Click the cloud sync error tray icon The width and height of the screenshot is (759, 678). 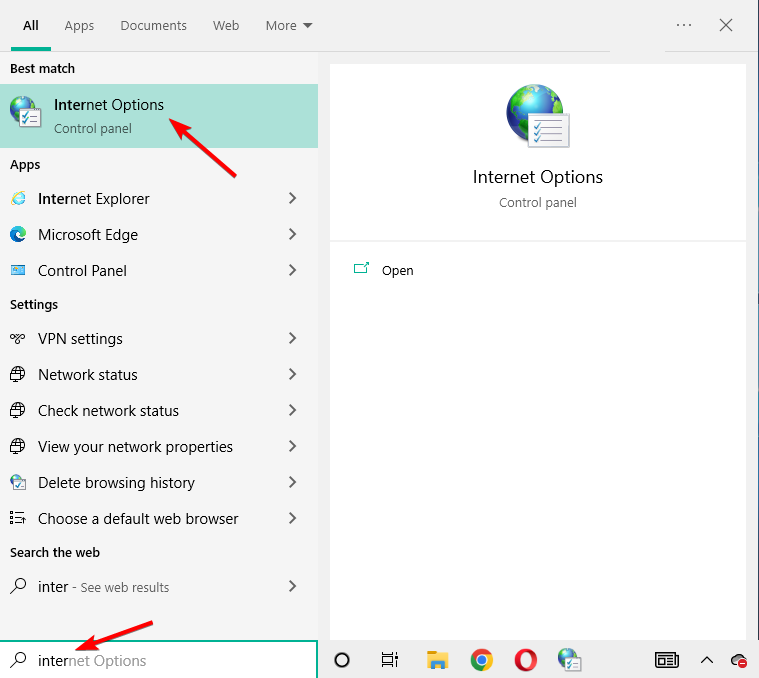click(739, 660)
